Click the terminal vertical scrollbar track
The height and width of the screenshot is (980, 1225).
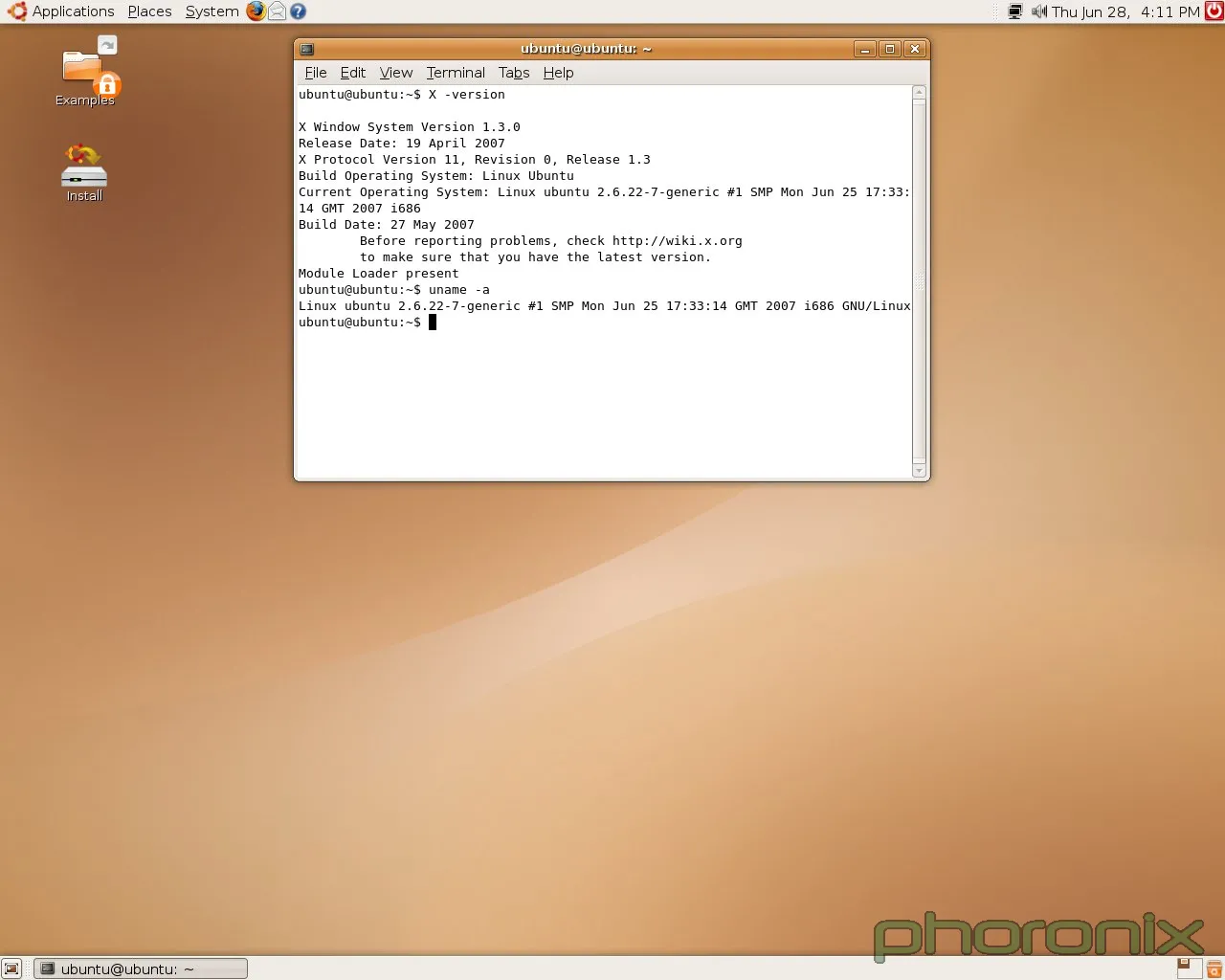pos(920,281)
